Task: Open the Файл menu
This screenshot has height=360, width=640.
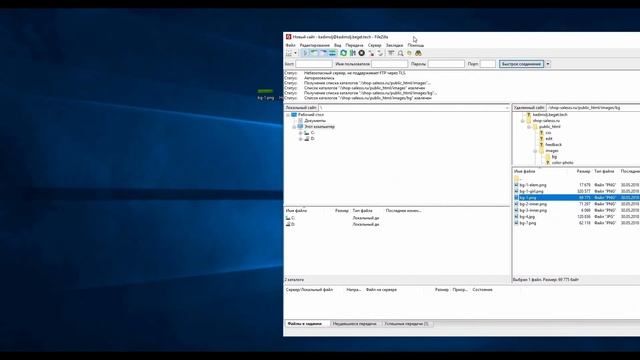Action: pos(290,45)
